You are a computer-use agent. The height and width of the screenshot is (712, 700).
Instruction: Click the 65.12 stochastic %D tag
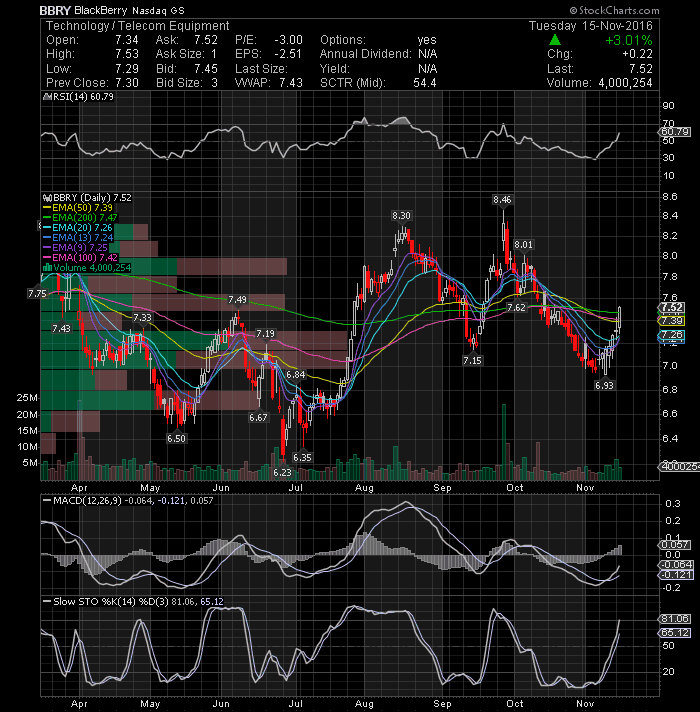point(675,633)
